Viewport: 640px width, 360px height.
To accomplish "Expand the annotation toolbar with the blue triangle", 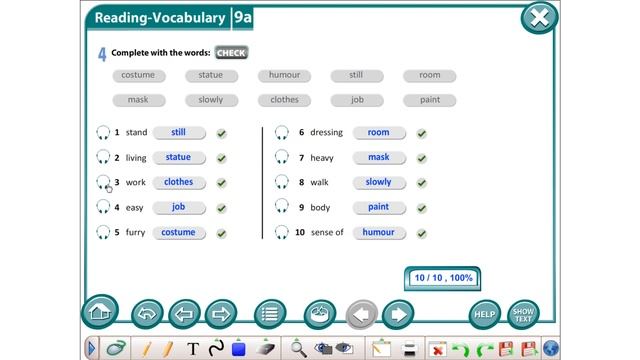I will (91, 349).
